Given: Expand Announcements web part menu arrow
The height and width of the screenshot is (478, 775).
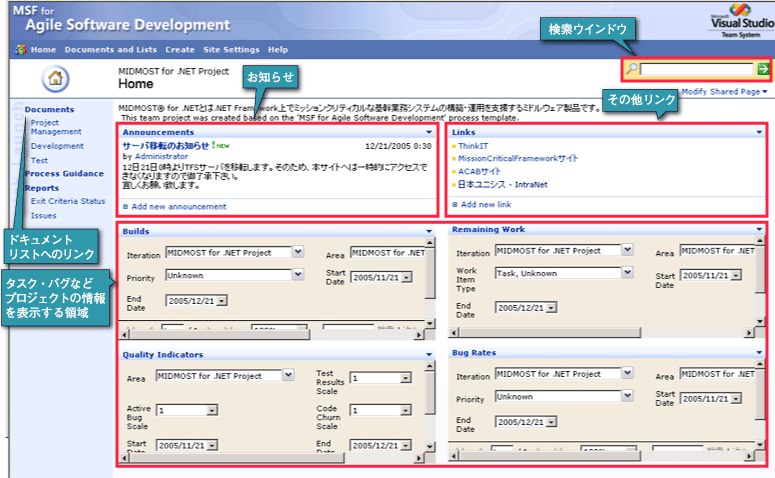Looking at the screenshot, I should click(429, 132).
